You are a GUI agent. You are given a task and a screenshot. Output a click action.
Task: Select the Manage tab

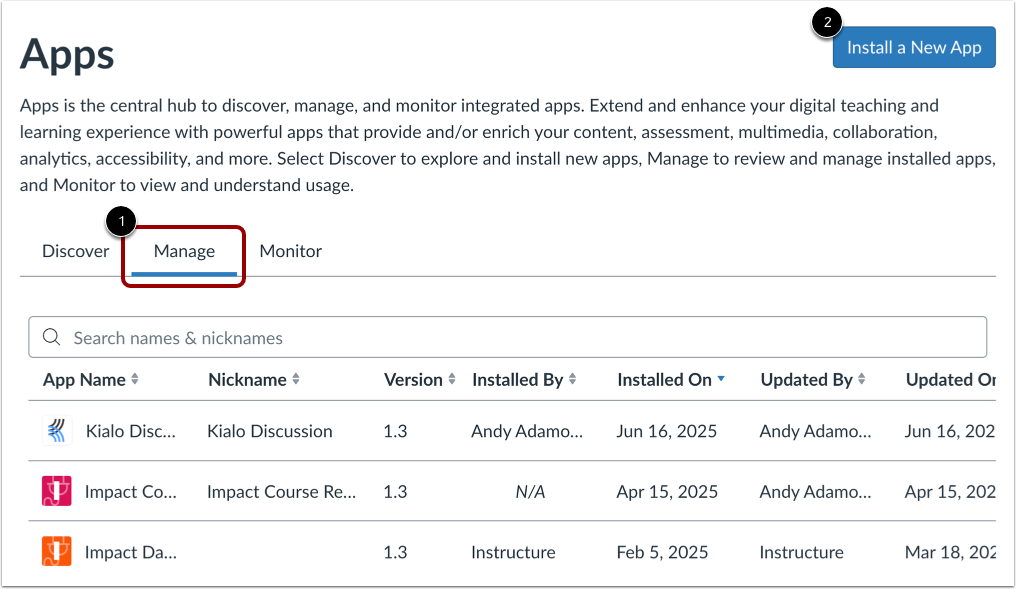point(184,251)
